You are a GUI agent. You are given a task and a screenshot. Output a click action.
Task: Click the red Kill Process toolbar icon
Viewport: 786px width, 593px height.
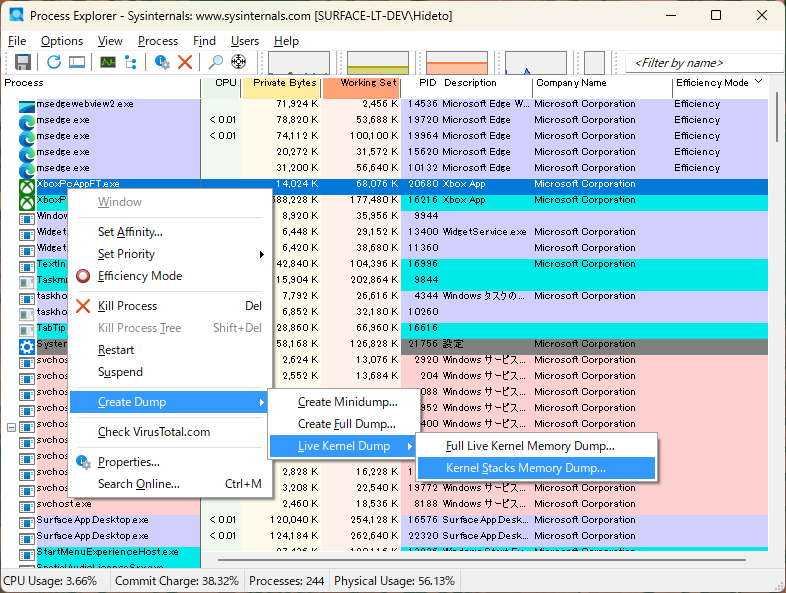tap(185, 62)
